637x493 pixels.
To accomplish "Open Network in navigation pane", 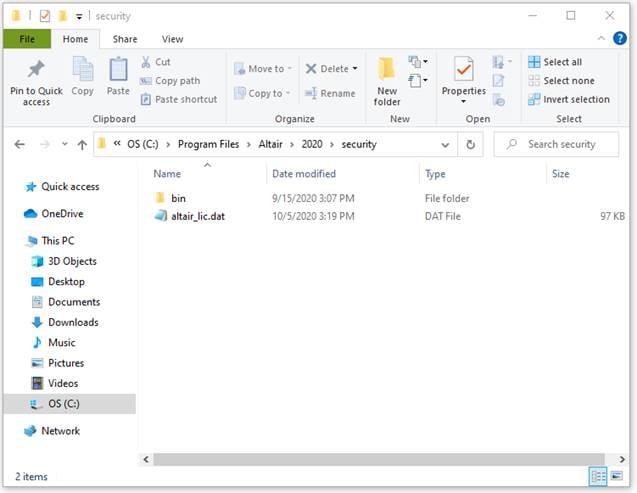I will pos(52,431).
